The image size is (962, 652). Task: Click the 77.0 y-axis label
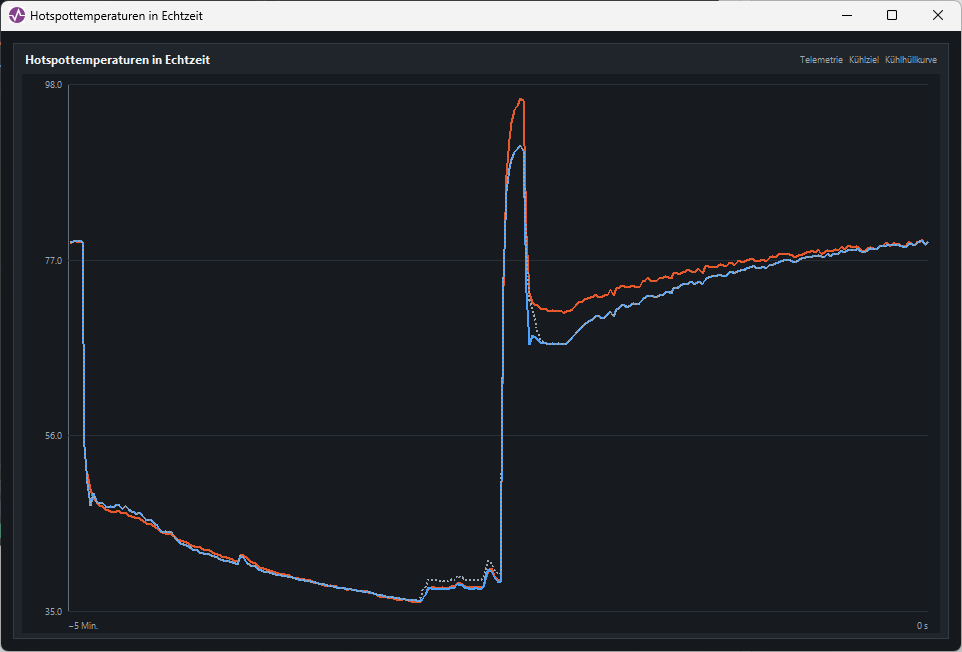pos(54,261)
